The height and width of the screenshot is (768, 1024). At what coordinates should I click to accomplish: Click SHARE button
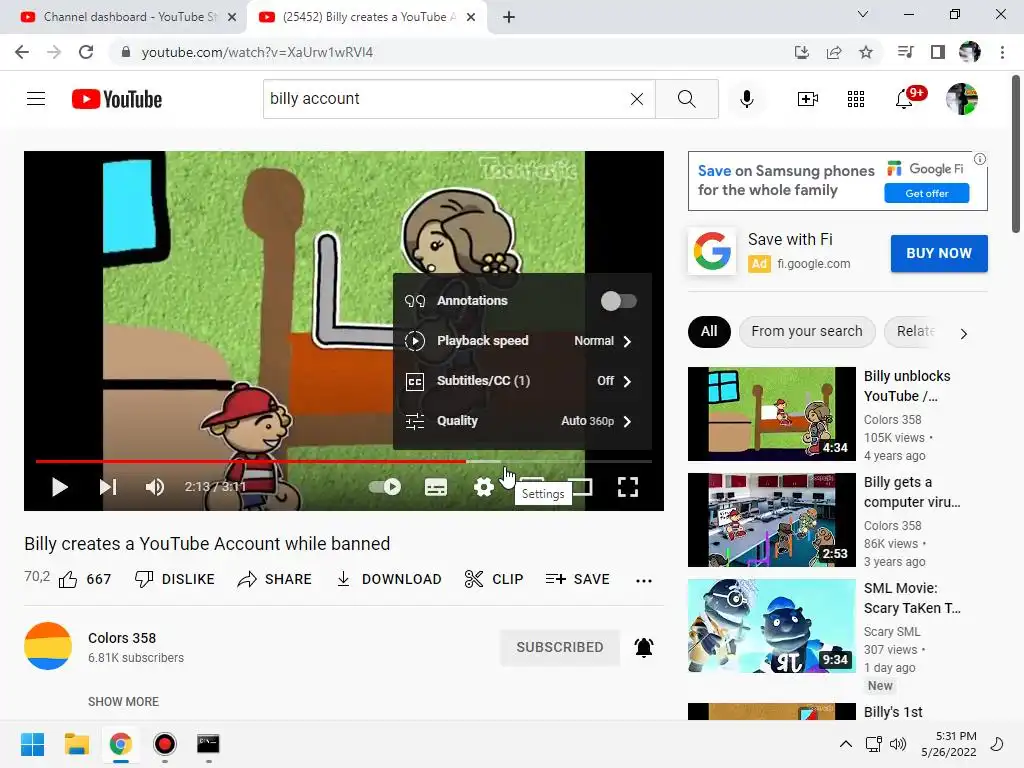point(274,579)
